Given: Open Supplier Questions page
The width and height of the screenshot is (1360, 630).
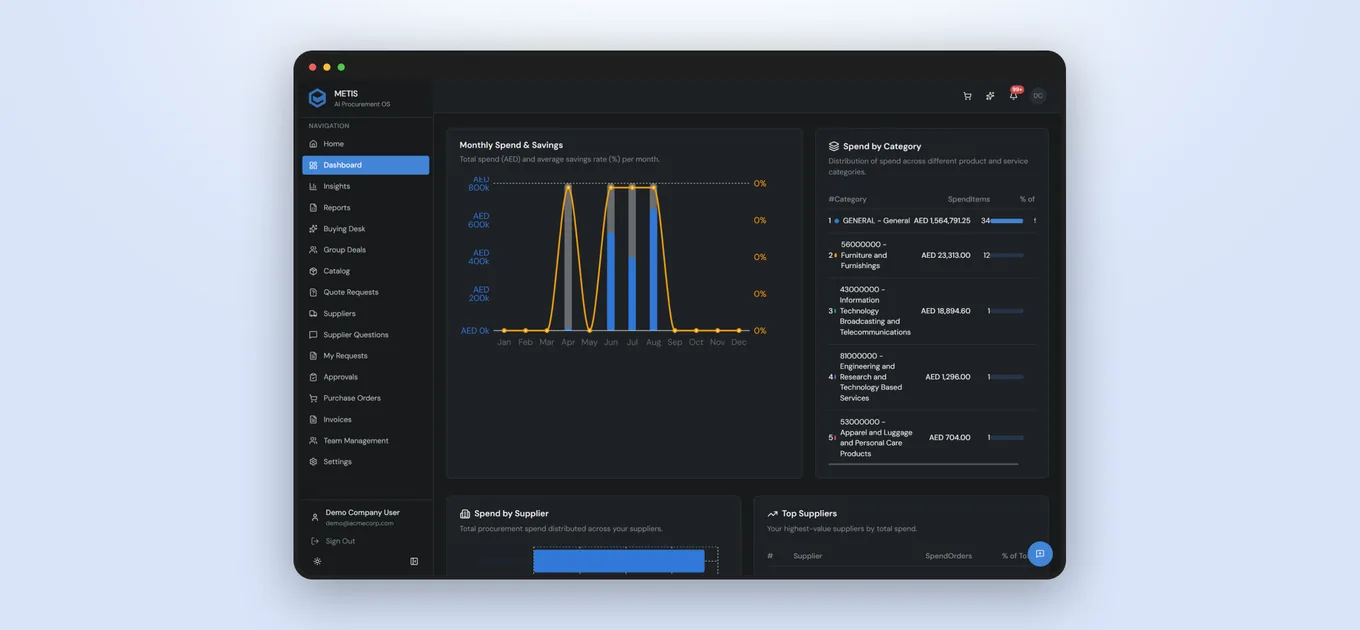Looking at the screenshot, I should 366,335.
